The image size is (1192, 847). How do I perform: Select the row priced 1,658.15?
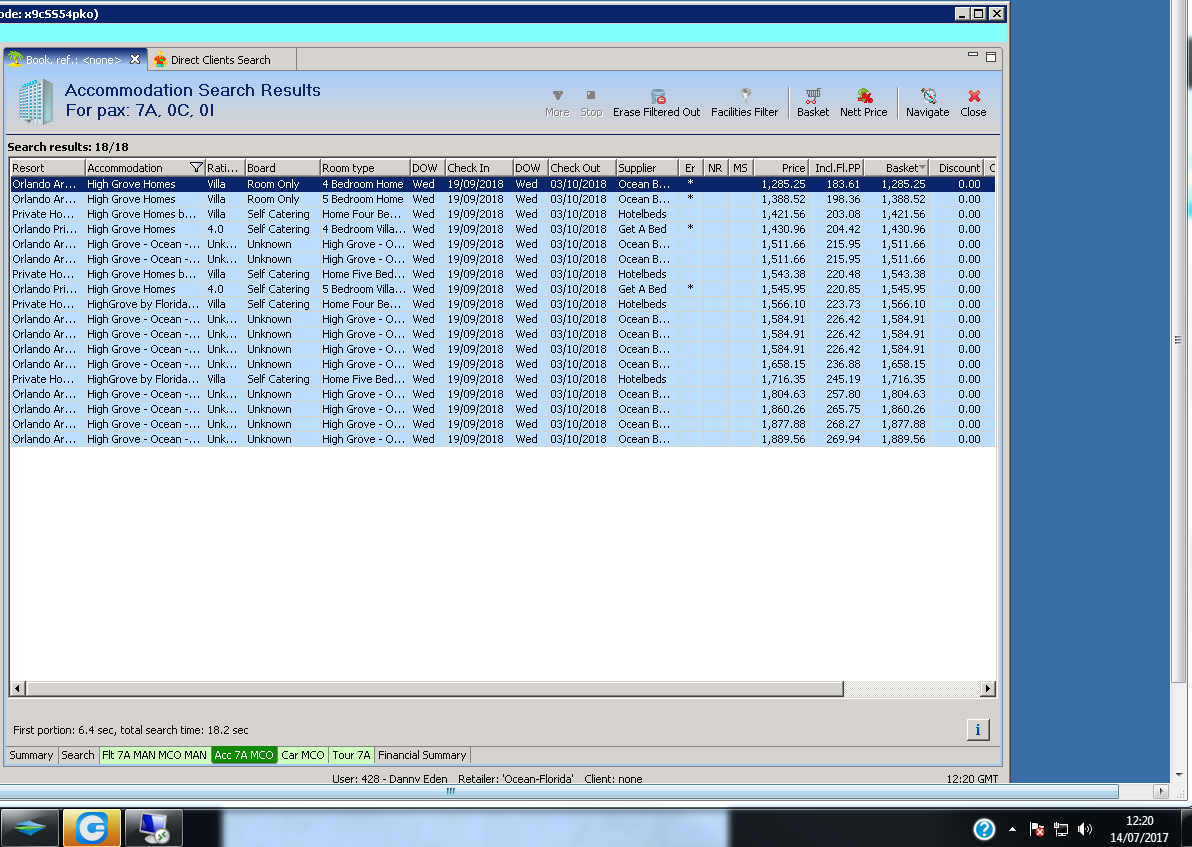tap(502, 364)
